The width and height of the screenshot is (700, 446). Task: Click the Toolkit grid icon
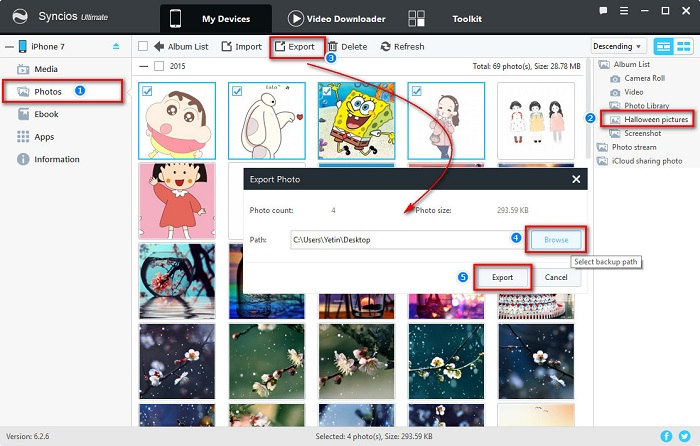point(417,19)
